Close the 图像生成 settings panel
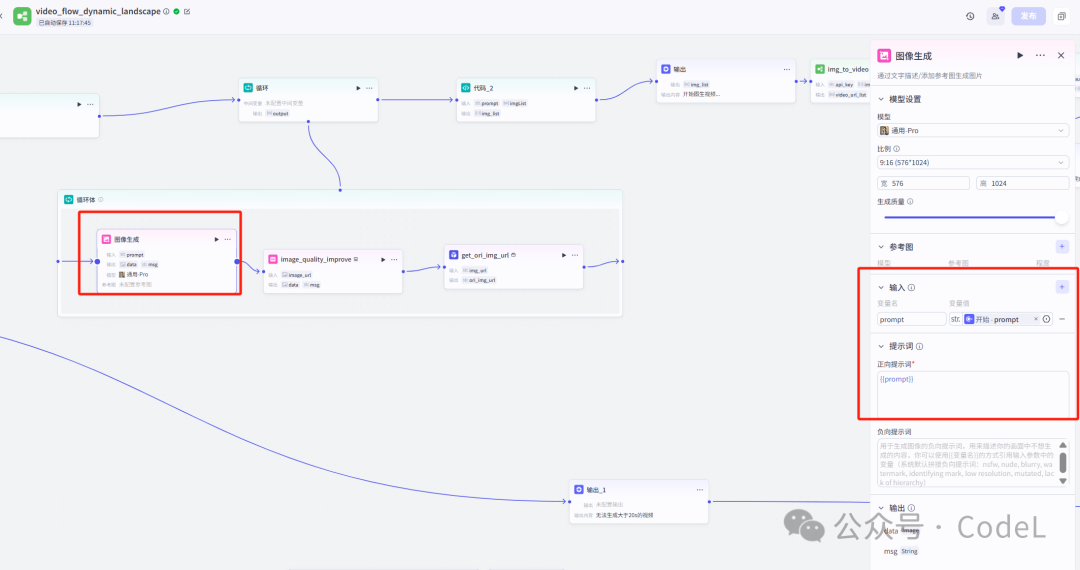1080x570 pixels. click(x=1061, y=56)
